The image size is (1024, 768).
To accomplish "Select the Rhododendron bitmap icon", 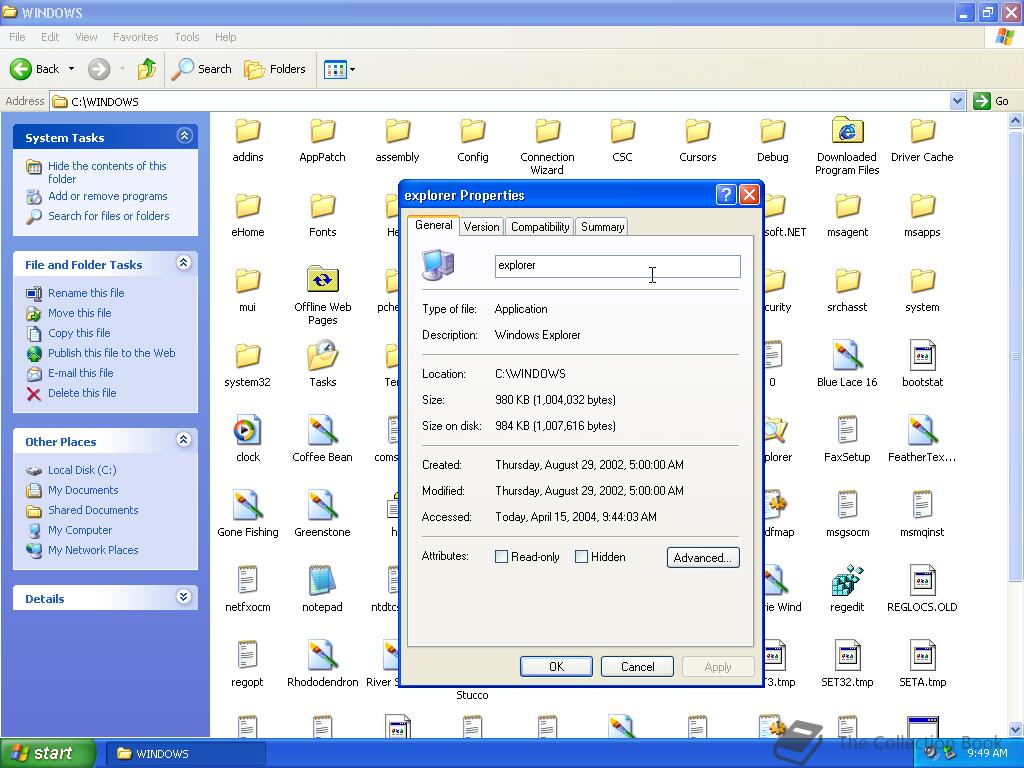I will (322, 655).
